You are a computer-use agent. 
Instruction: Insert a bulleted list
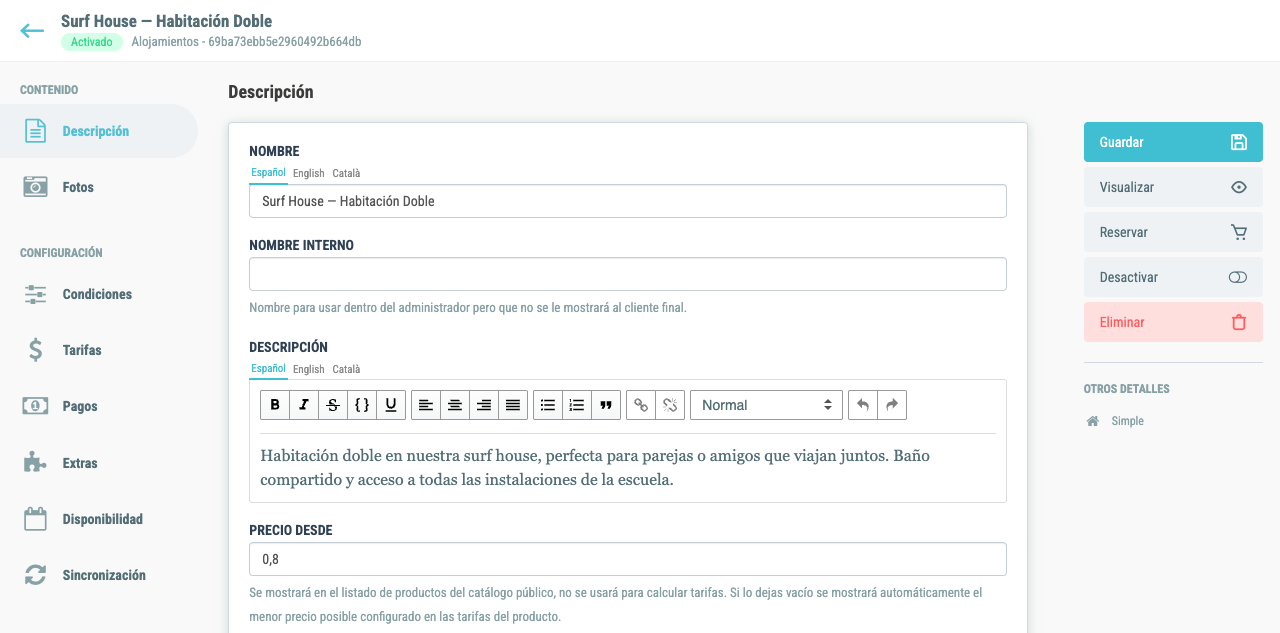[548, 405]
